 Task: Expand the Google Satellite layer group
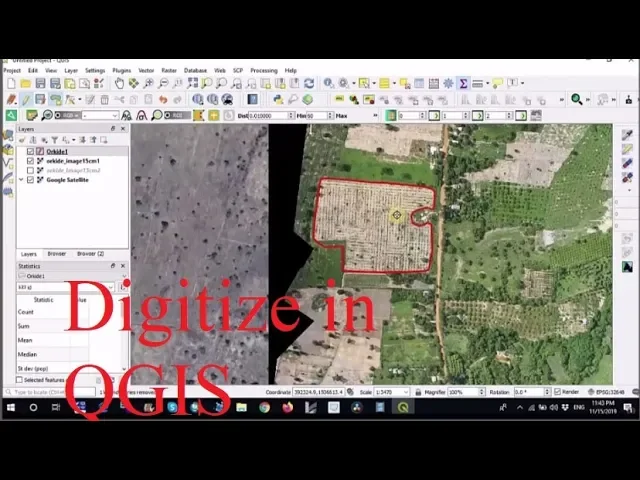pos(21,180)
